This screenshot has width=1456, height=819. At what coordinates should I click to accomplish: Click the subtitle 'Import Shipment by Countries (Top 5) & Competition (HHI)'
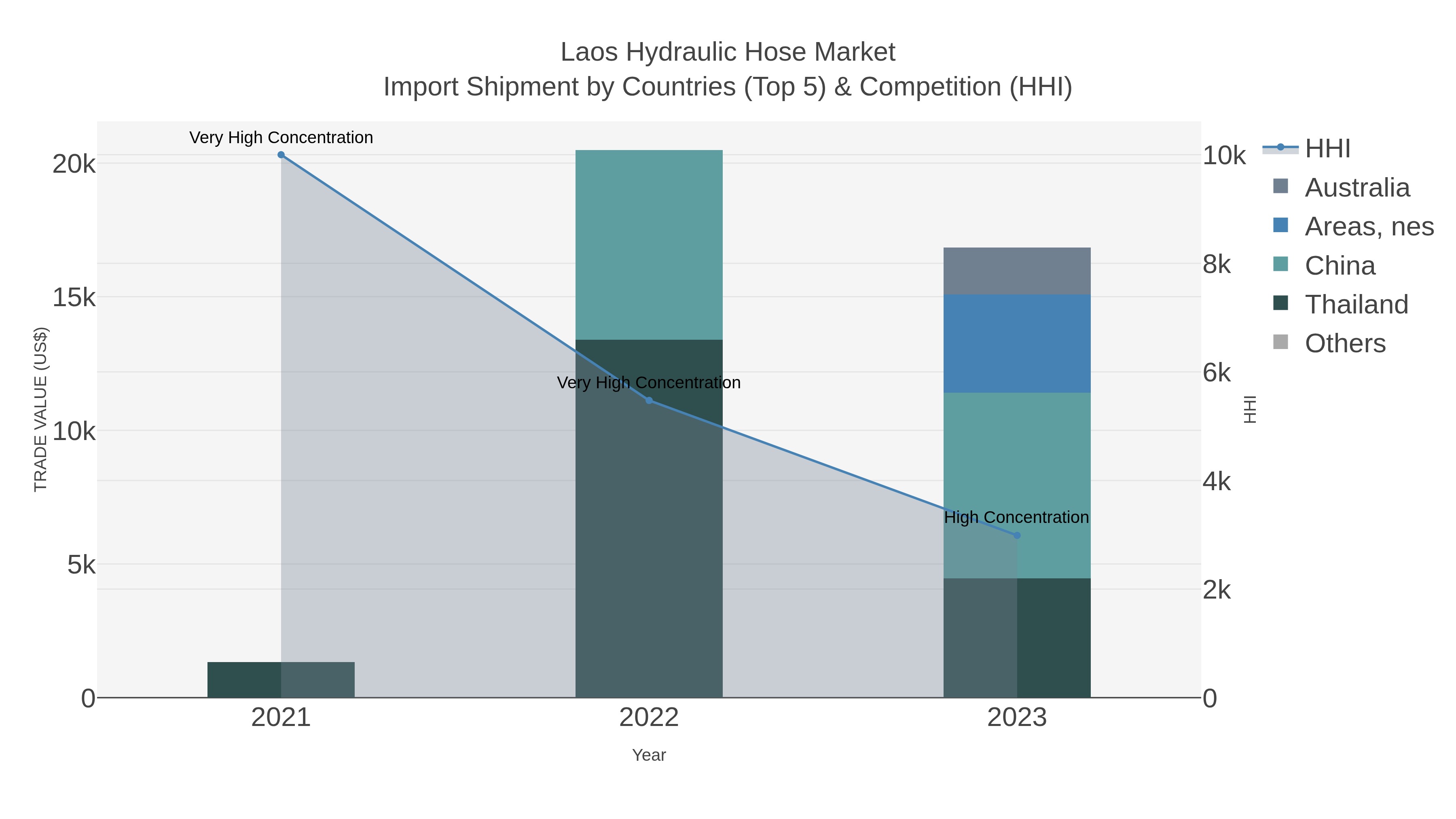(728, 87)
